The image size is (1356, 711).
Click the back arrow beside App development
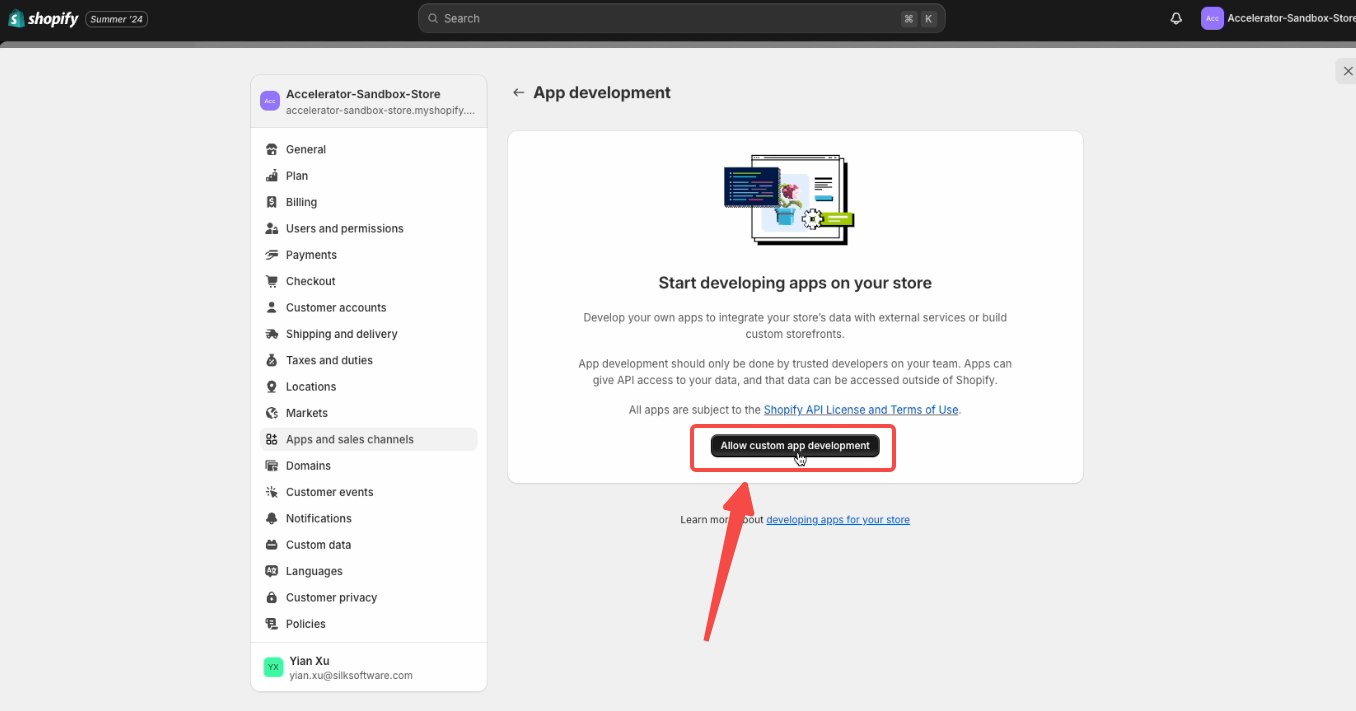click(x=518, y=93)
